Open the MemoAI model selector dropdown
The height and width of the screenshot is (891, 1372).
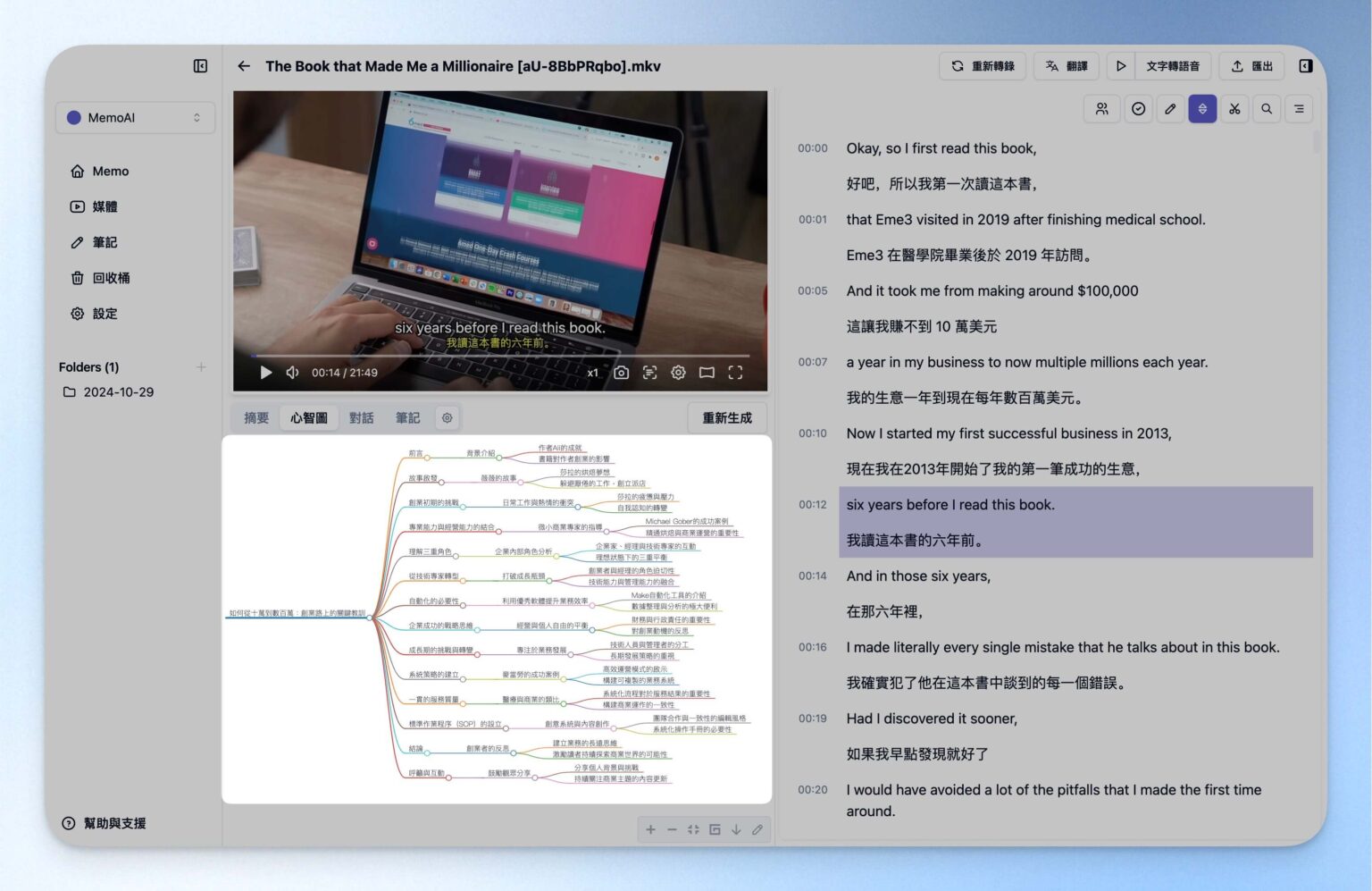pyautogui.click(x=135, y=117)
